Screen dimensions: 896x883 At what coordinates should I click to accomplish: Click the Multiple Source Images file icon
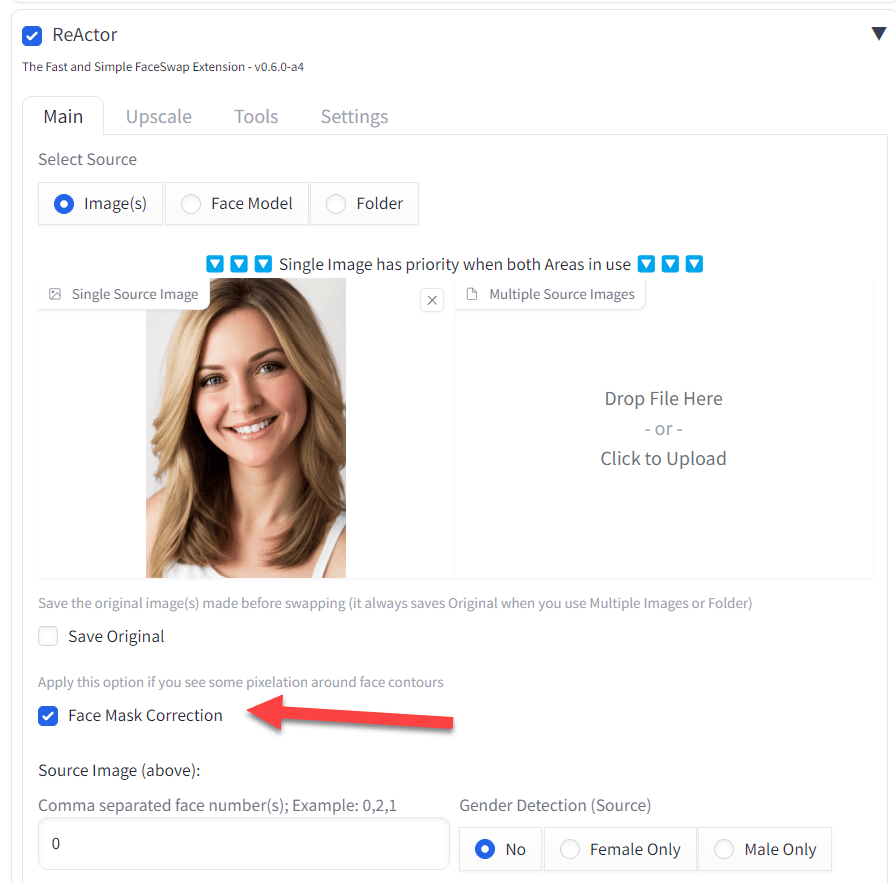click(x=472, y=294)
